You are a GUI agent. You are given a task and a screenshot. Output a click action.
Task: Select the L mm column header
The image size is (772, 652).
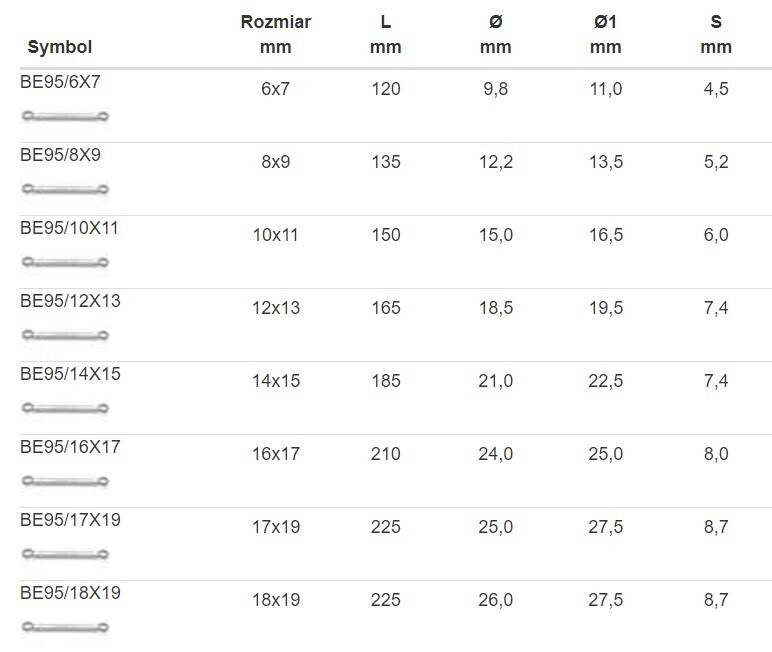[386, 34]
